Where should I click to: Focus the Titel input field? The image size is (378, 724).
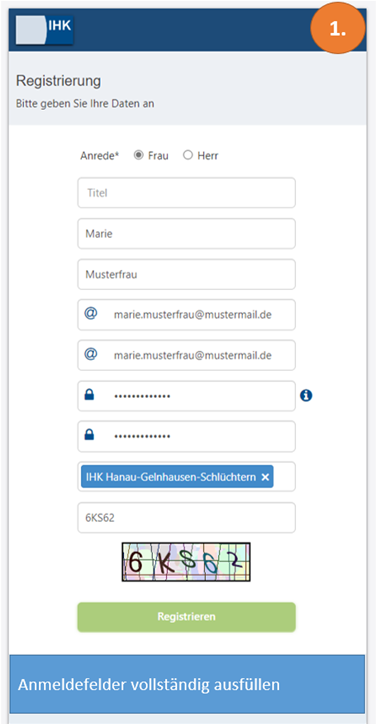186,193
